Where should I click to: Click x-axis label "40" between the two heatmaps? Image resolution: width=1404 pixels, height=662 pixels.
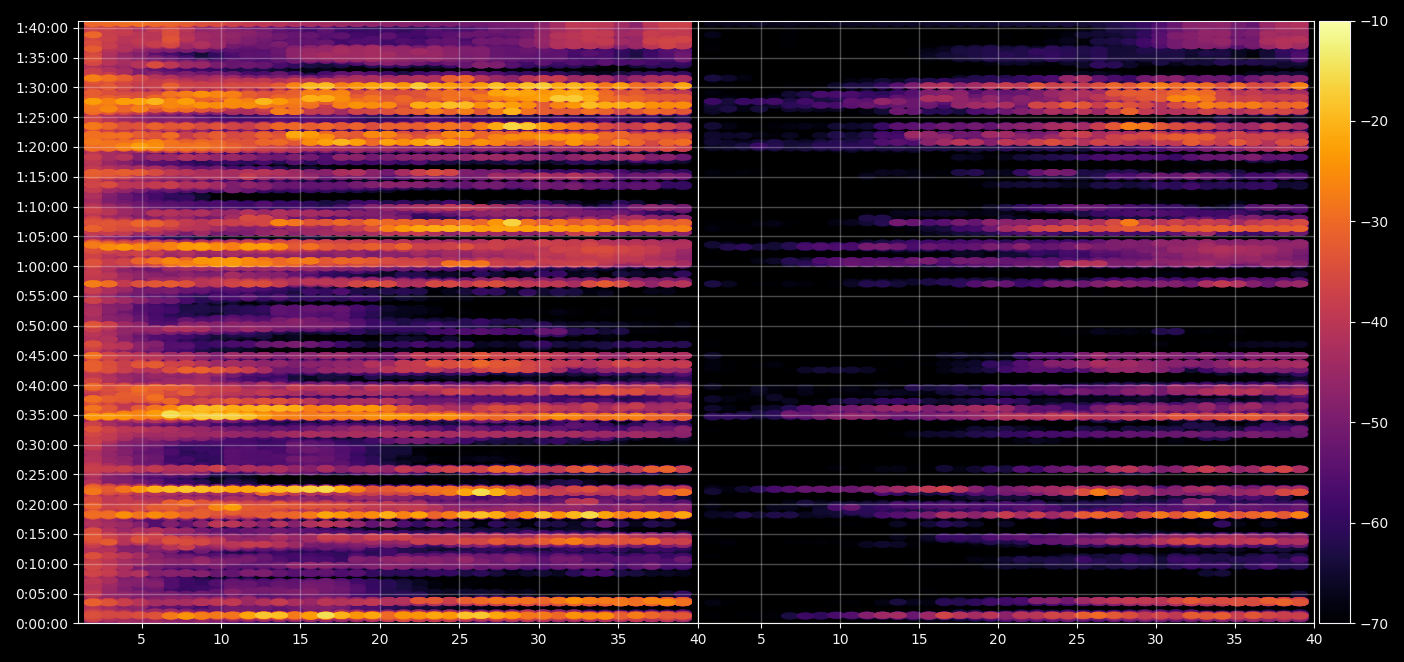[698, 639]
